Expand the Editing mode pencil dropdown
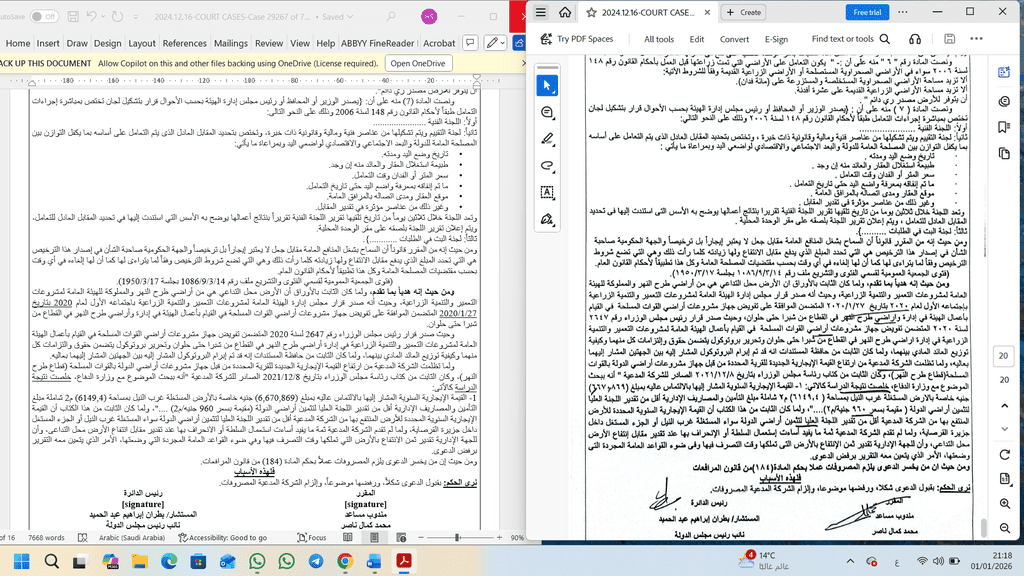The height and width of the screenshot is (576, 1024). click(x=496, y=44)
